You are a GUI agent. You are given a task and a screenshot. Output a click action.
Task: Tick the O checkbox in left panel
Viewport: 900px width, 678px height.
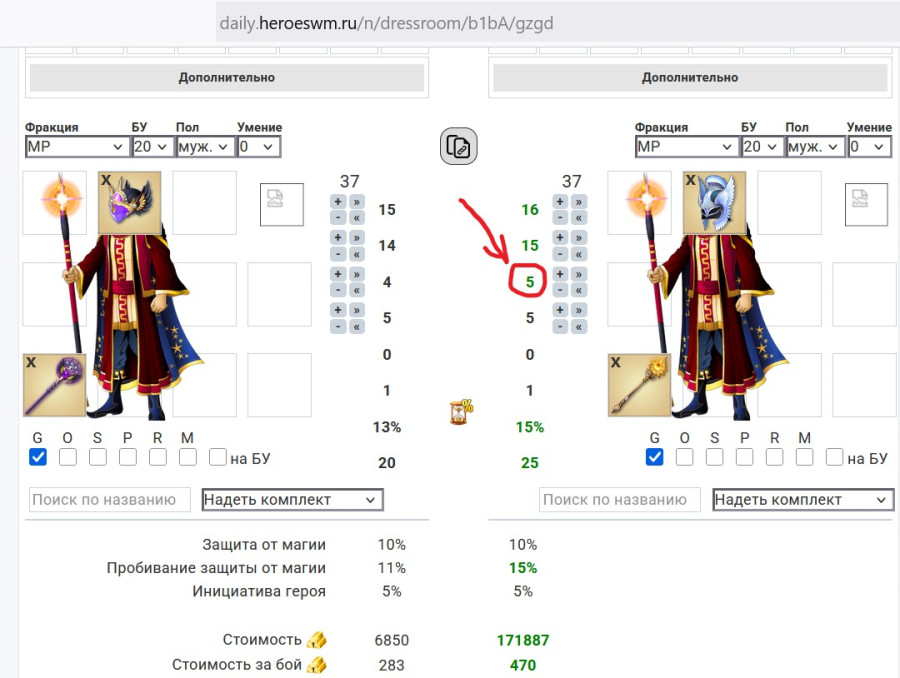(x=68, y=457)
